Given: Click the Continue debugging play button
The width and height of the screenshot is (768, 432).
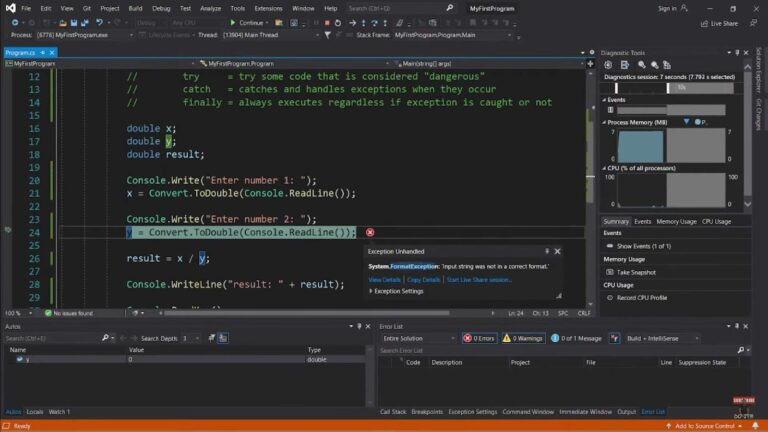Looking at the screenshot, I should (x=233, y=23).
